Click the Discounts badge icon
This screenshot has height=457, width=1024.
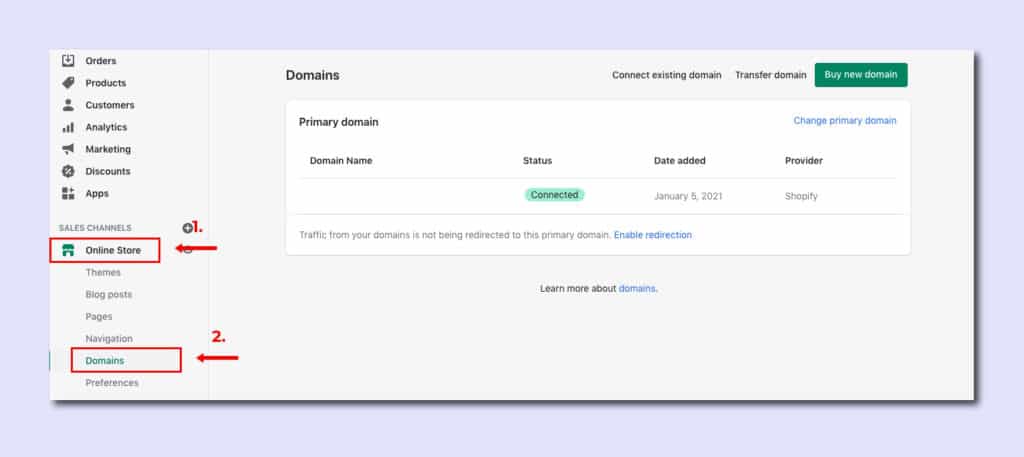click(x=68, y=171)
